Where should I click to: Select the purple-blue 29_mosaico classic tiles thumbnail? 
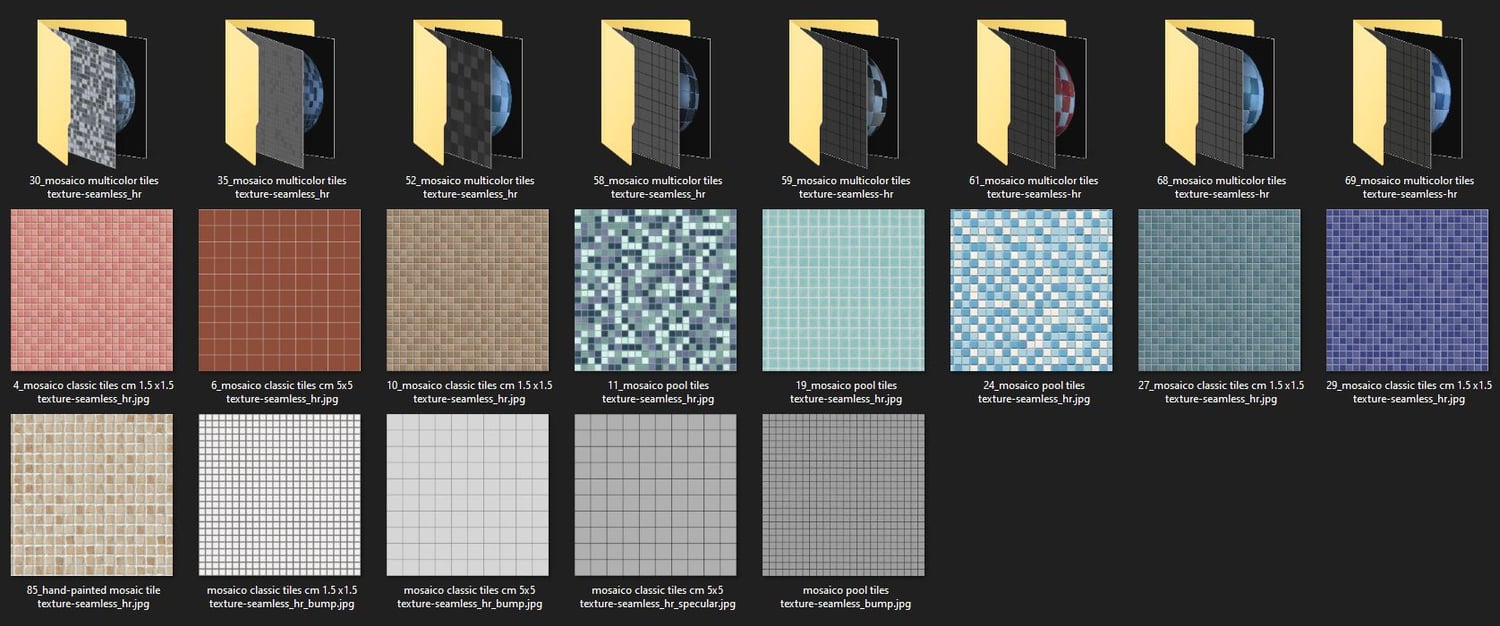(x=1408, y=290)
